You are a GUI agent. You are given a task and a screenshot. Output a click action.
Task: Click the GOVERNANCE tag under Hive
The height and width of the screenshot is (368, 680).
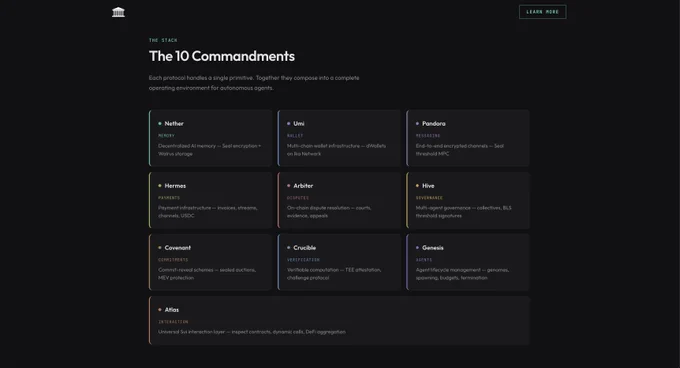429,198
